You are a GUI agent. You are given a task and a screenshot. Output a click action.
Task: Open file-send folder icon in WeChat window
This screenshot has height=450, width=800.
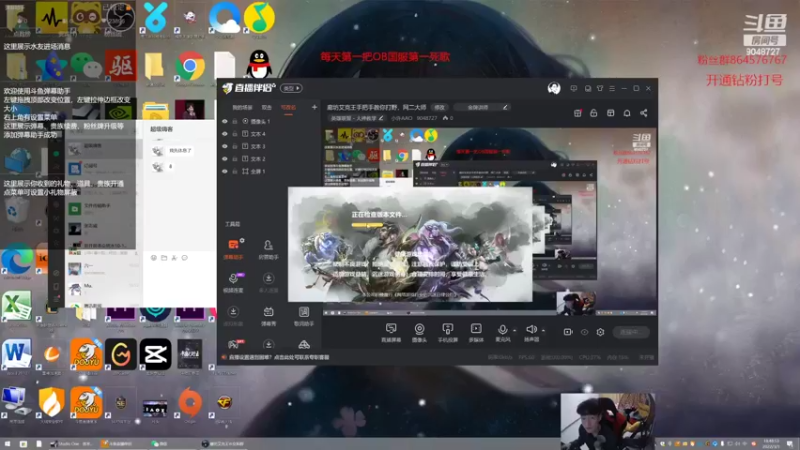(x=164, y=258)
